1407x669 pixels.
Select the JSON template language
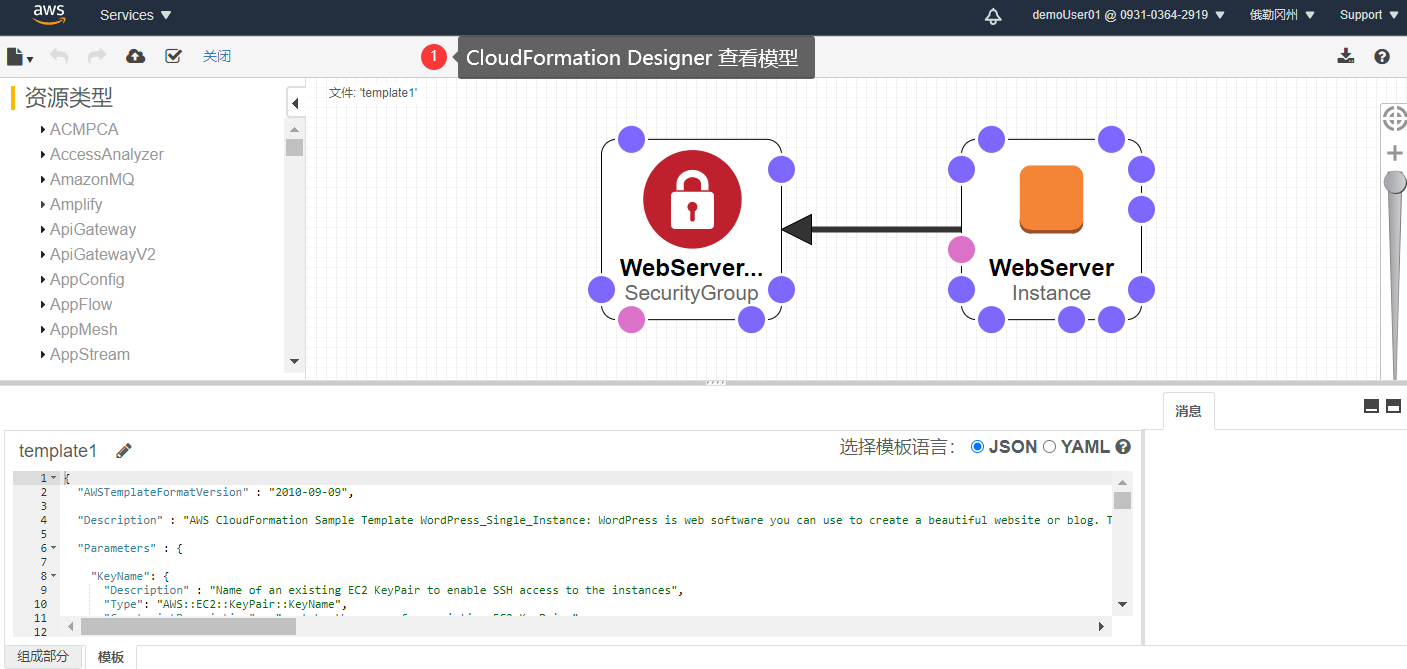point(978,447)
